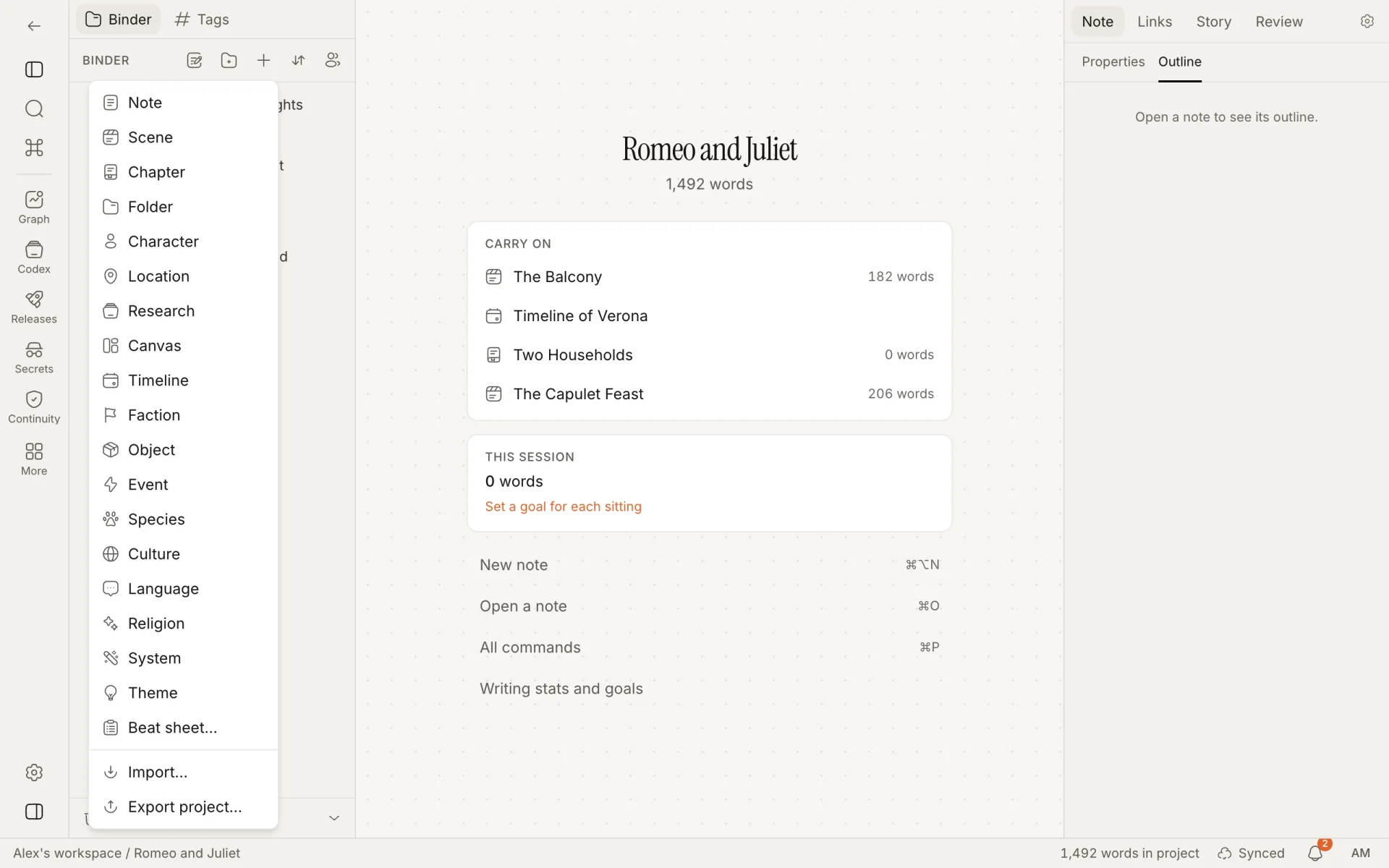1389x868 pixels.
Task: Click the search magnifier icon
Action: click(x=34, y=109)
